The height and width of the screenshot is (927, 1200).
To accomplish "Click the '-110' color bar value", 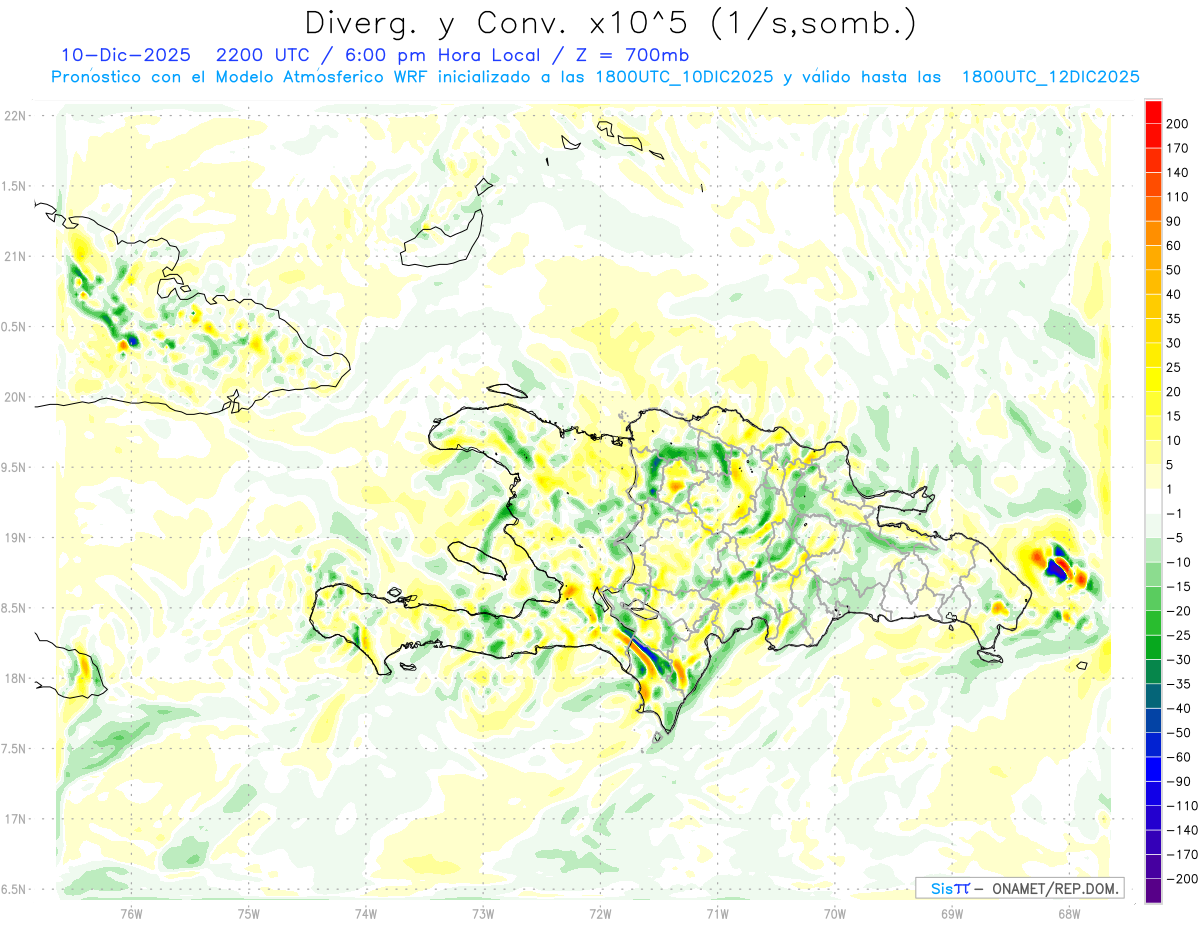I will click(x=1182, y=806).
